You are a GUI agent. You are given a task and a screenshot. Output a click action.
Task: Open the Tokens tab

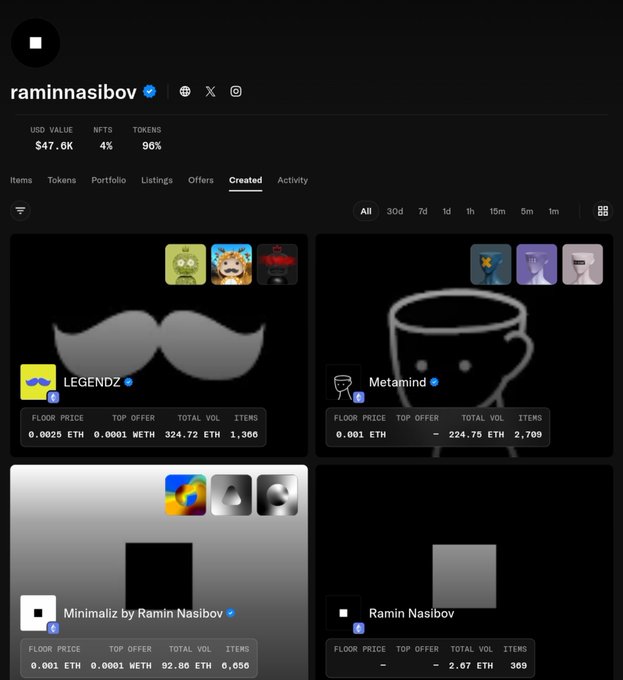[62, 180]
